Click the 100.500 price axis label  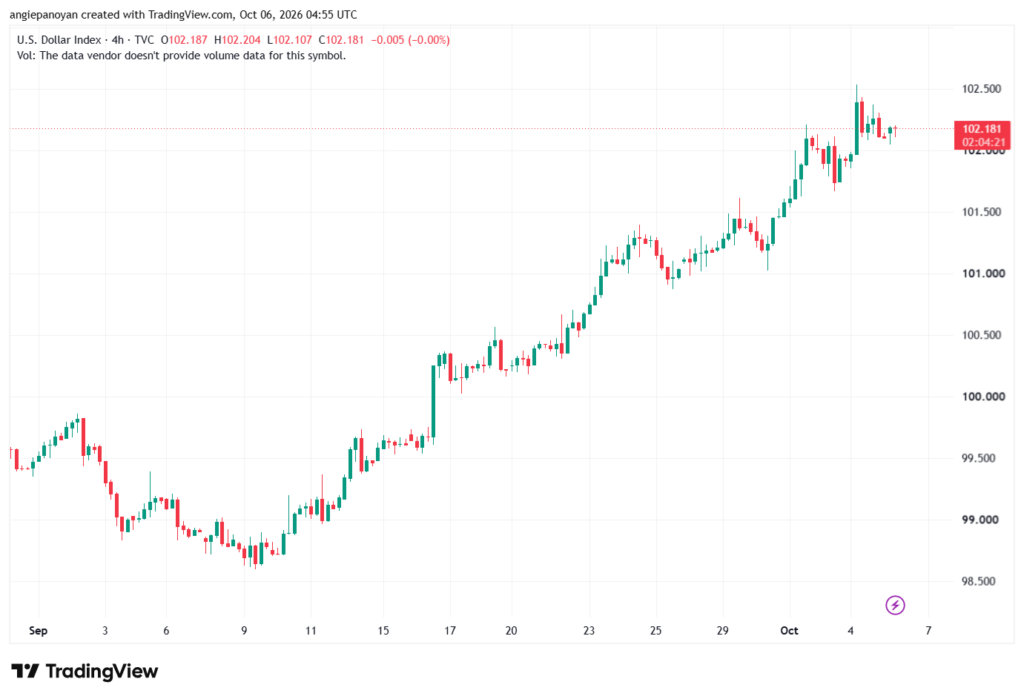982,334
